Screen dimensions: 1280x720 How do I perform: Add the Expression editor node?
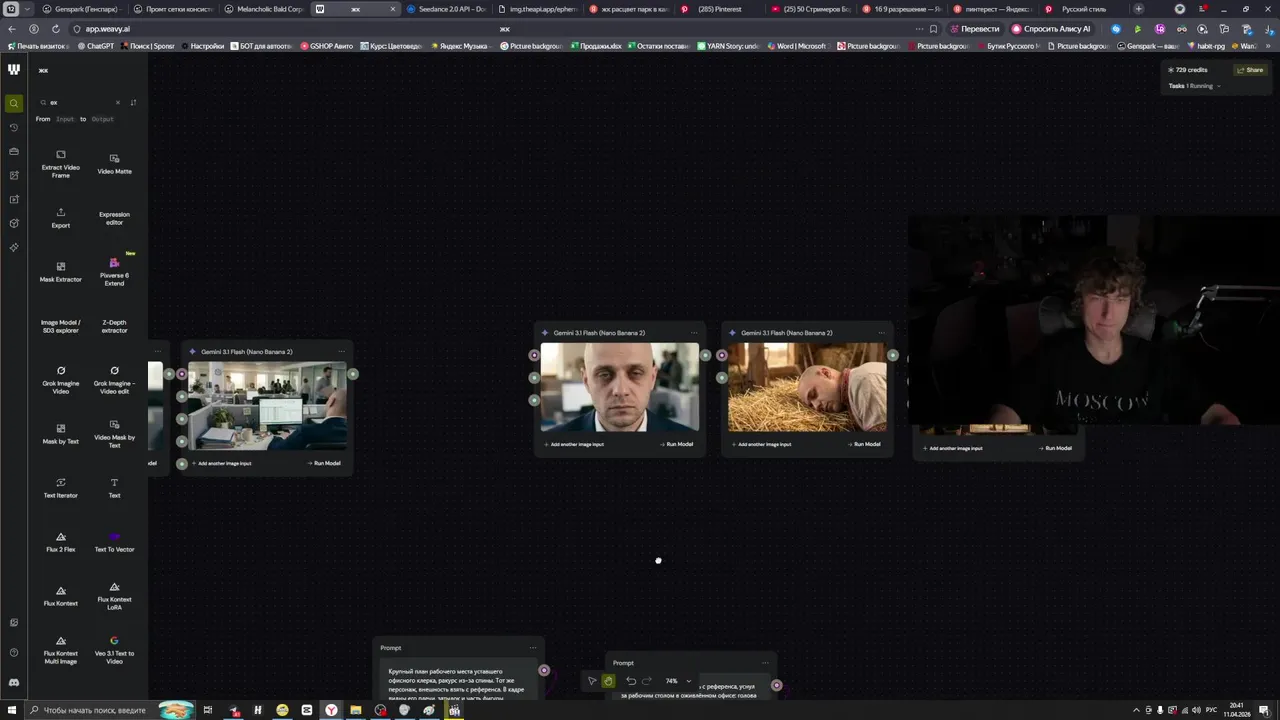(114, 218)
